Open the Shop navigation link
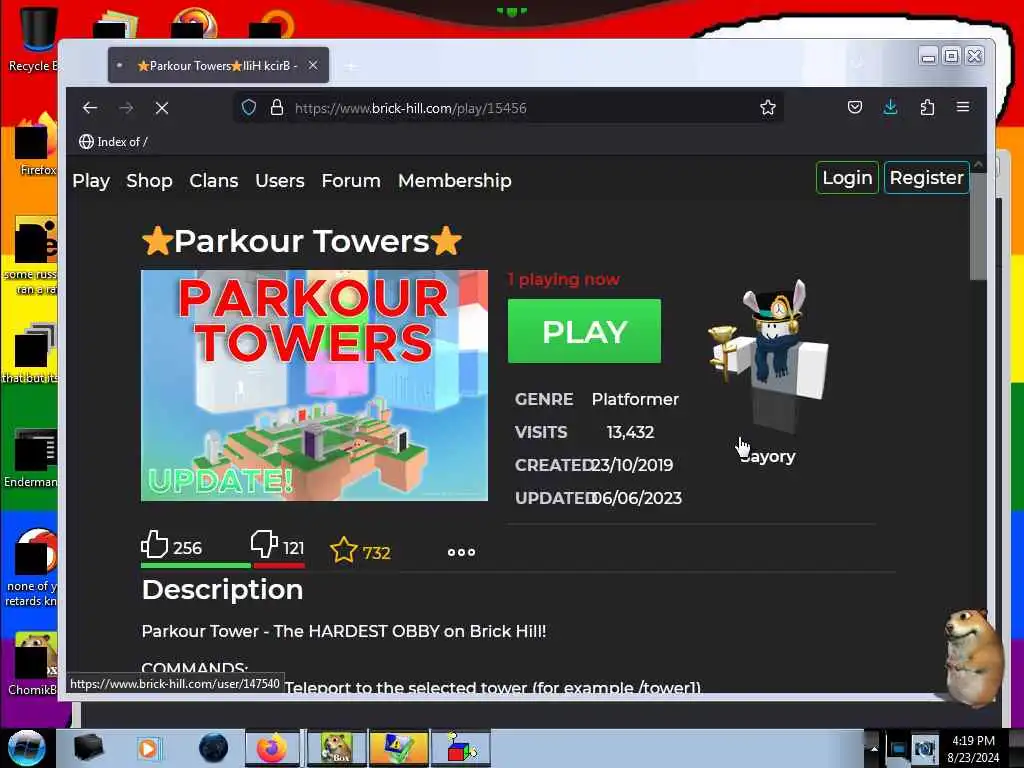Screen dimensions: 1024x768 click(x=149, y=181)
